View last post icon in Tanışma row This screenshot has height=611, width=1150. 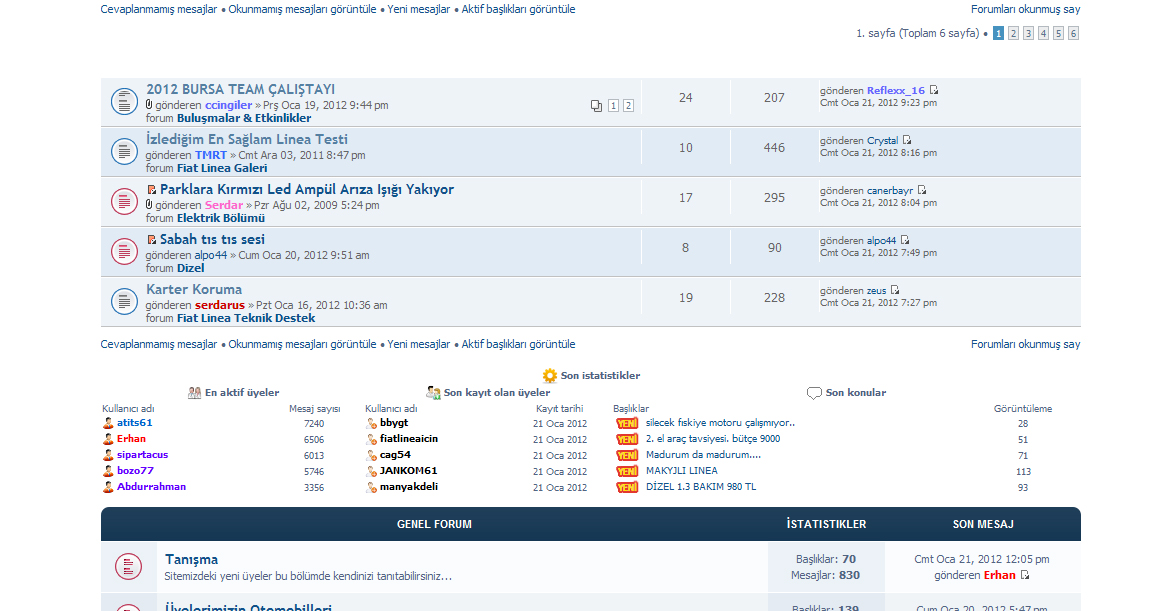[1025, 575]
